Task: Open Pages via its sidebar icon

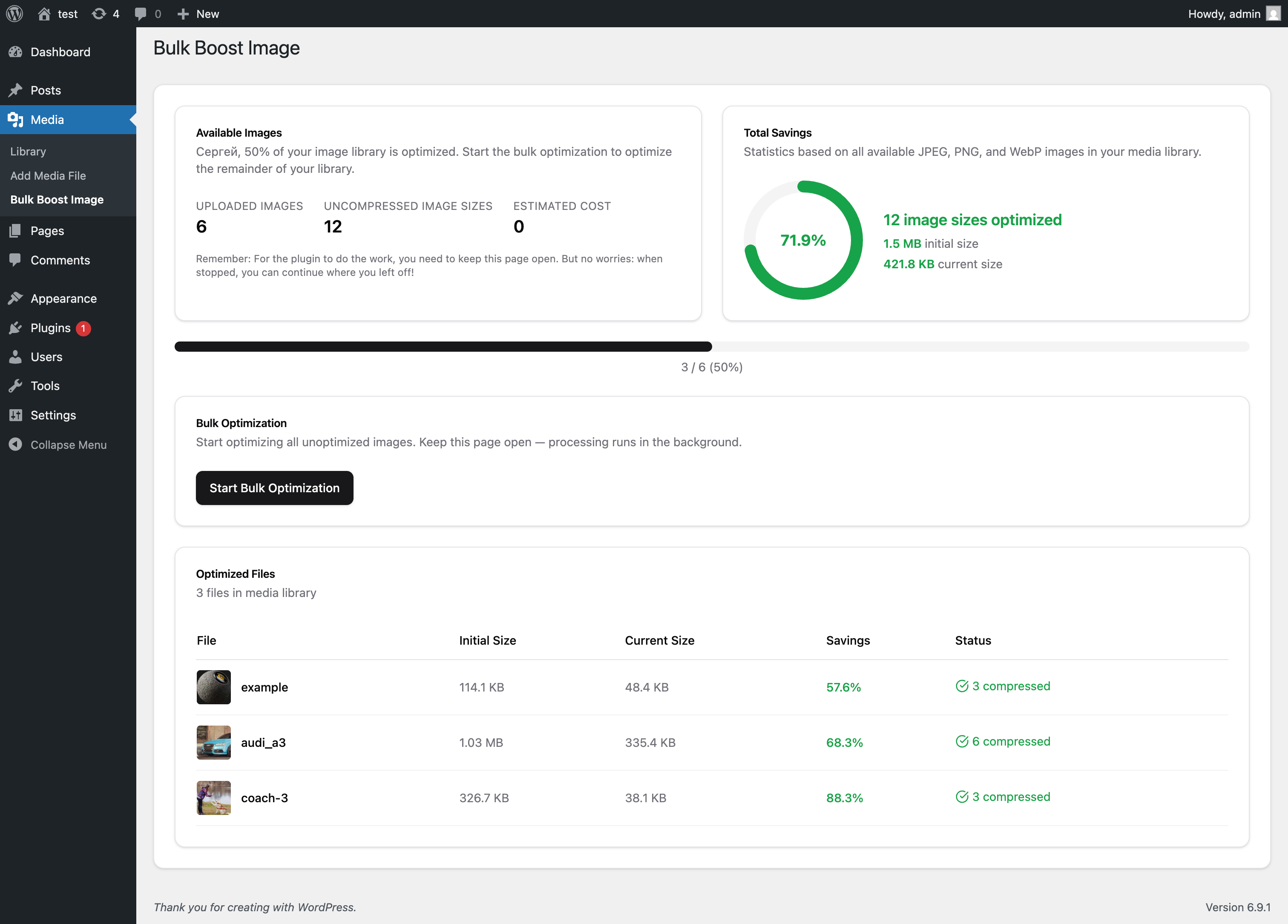Action: pyautogui.click(x=15, y=230)
